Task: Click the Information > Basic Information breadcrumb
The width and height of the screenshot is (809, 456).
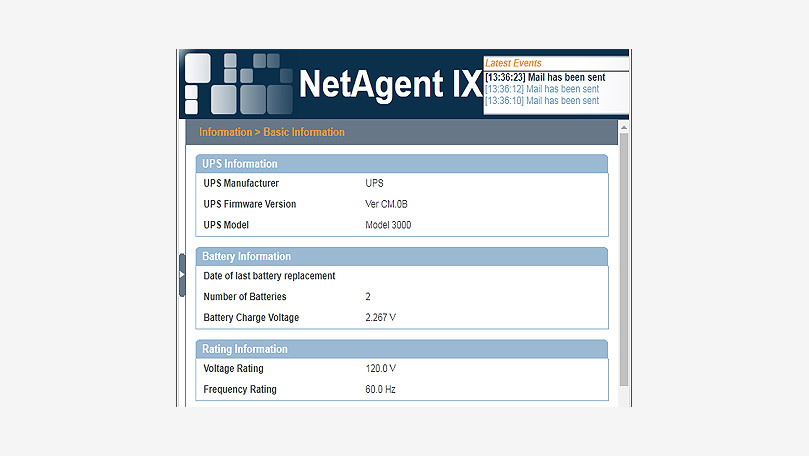Action: pyautogui.click(x=272, y=132)
